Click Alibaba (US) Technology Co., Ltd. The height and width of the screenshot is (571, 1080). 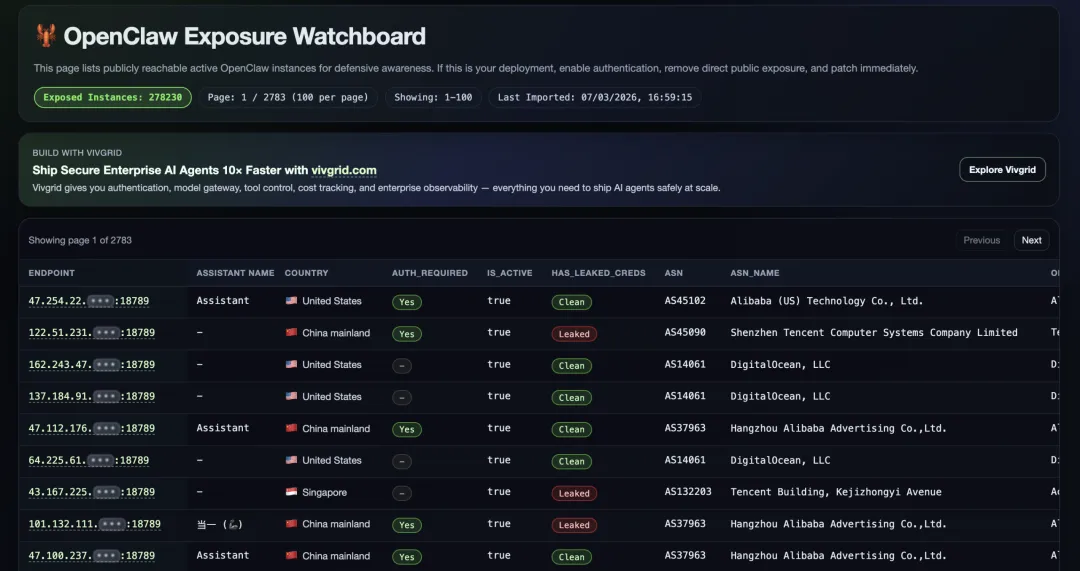[827, 301]
